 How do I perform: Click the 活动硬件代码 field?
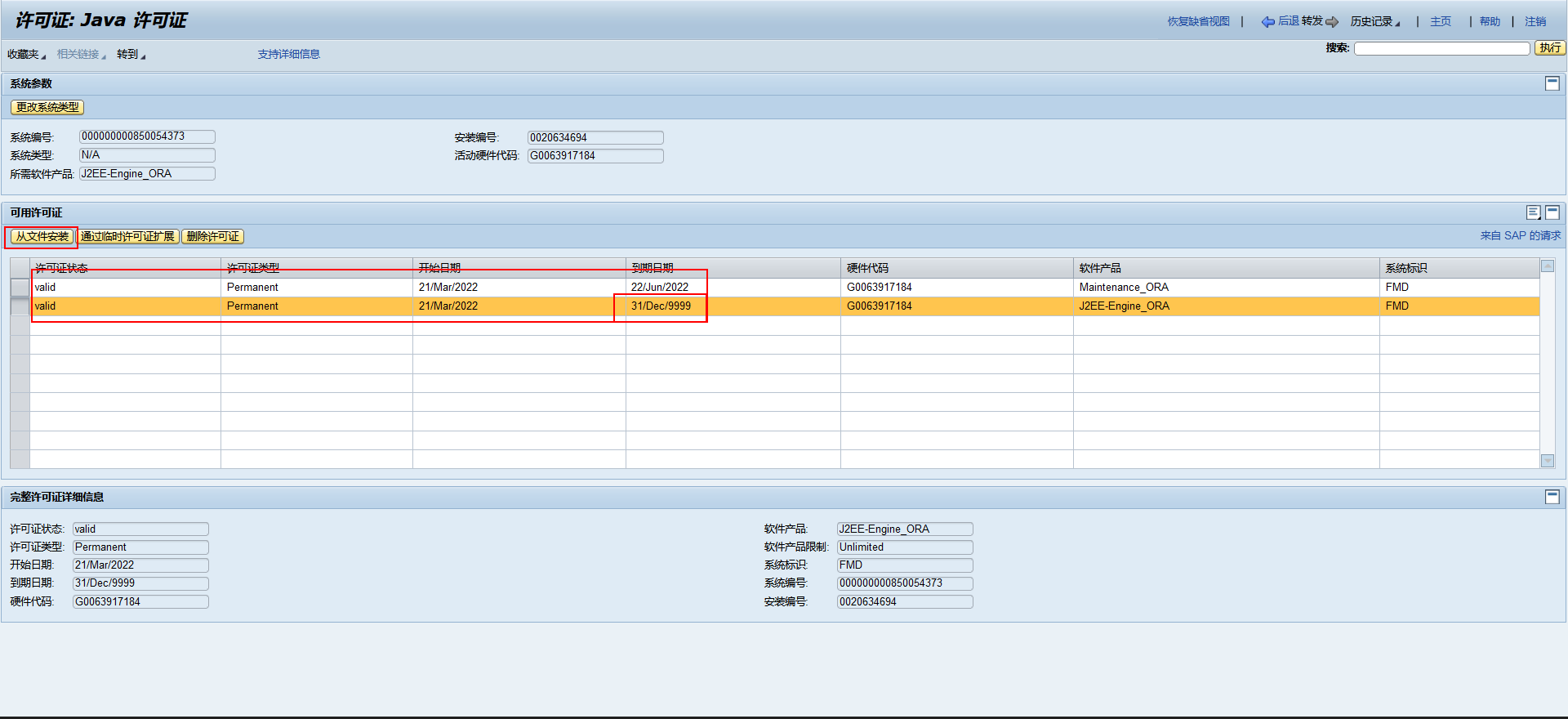595,155
